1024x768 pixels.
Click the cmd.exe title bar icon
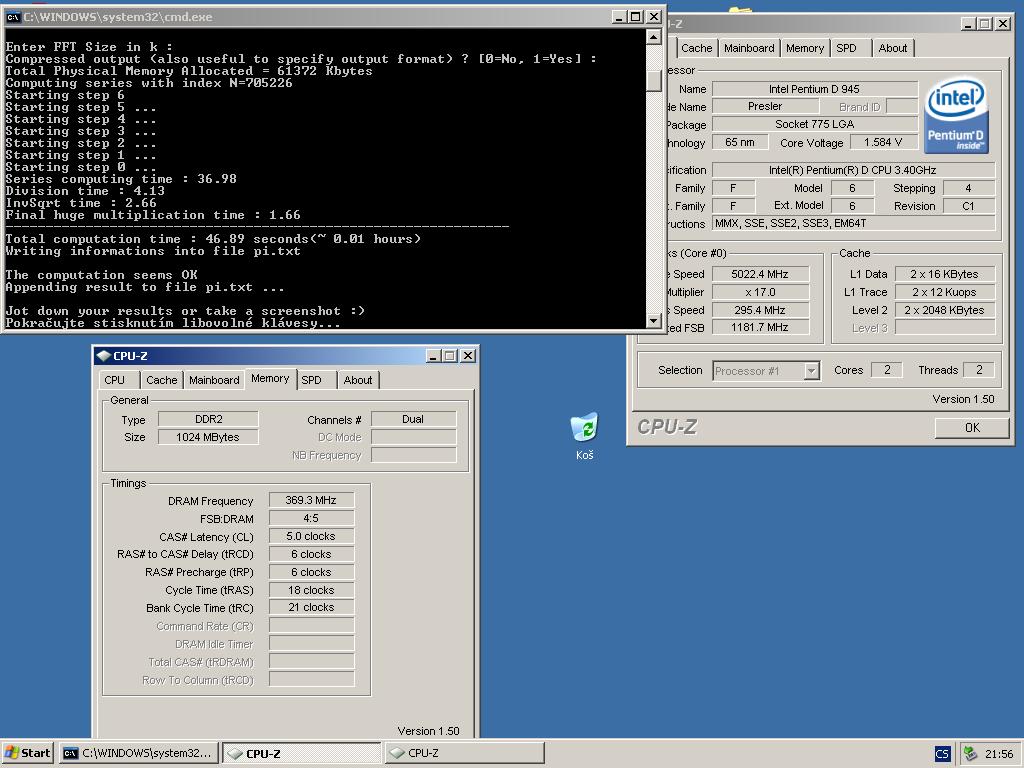tap(12, 17)
